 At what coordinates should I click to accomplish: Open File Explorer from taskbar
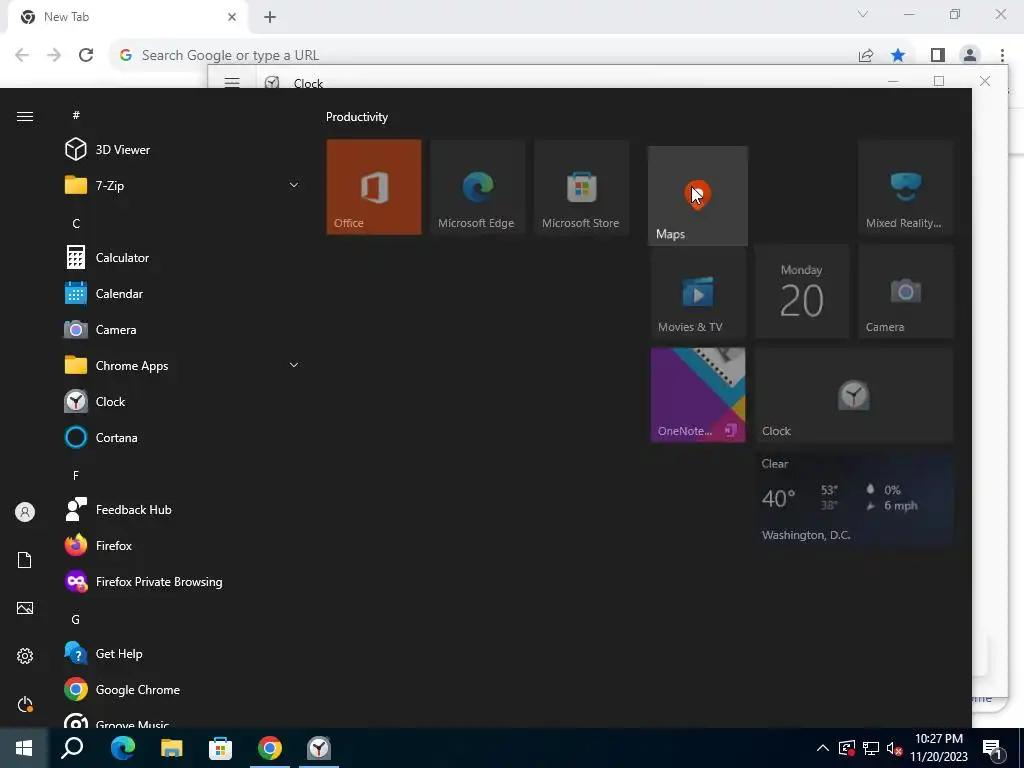click(x=172, y=748)
